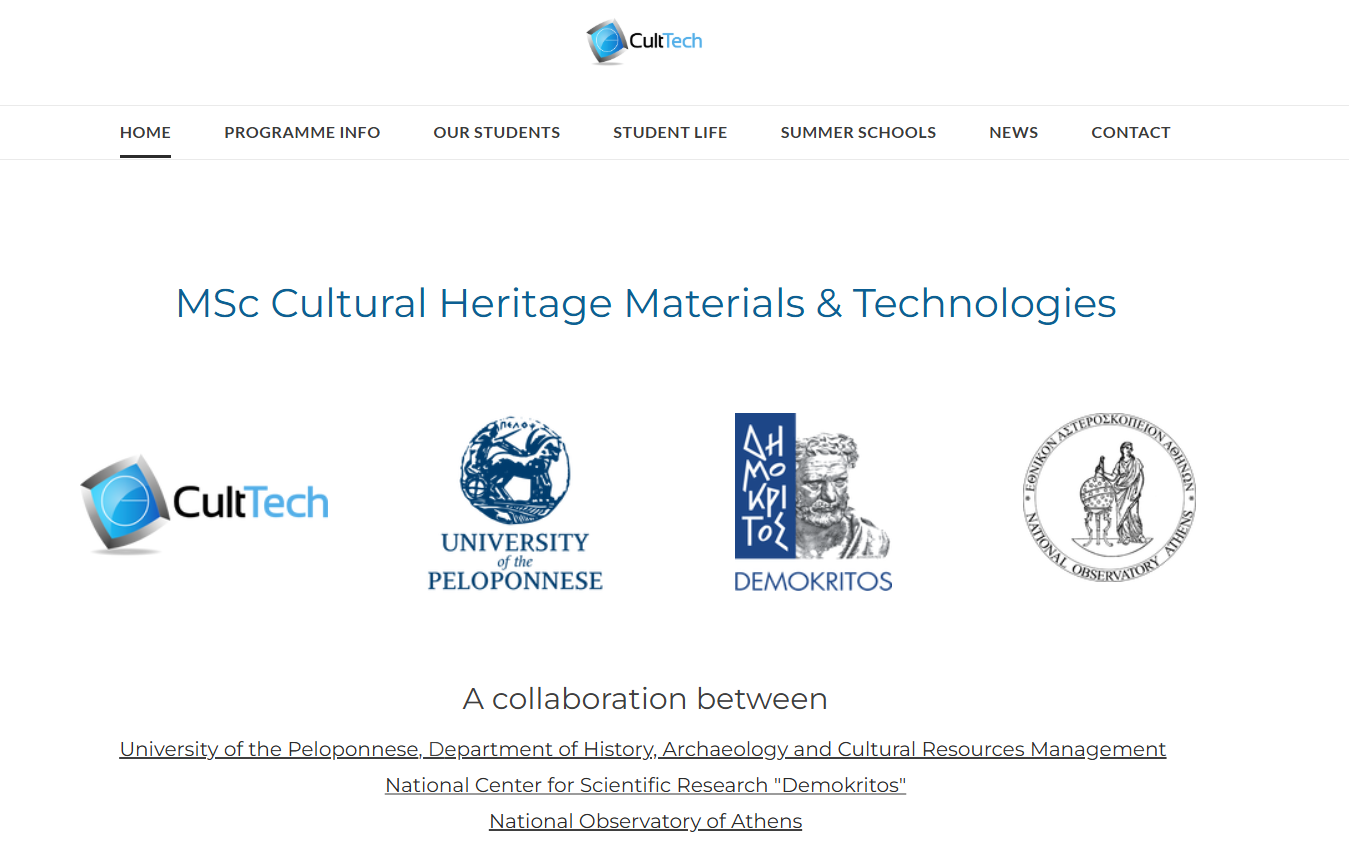Click the DEMOKRITOS wordmark under the bust
The height and width of the screenshot is (859, 1349).
(813, 581)
